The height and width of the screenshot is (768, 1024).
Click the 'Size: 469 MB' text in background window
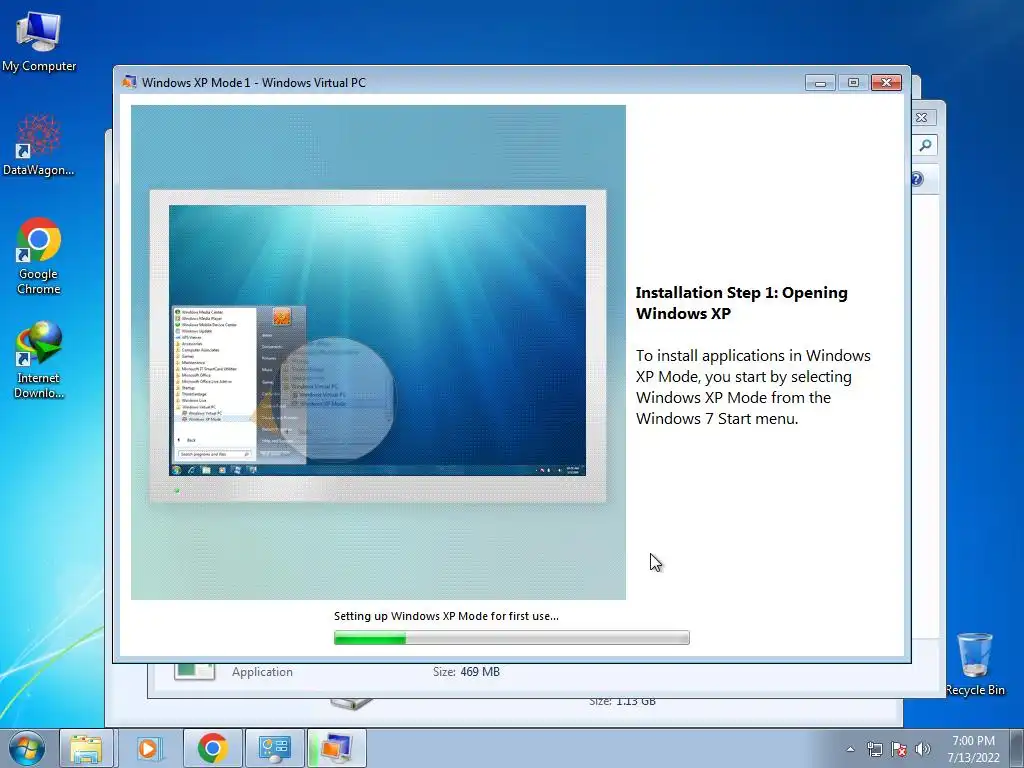tap(466, 672)
